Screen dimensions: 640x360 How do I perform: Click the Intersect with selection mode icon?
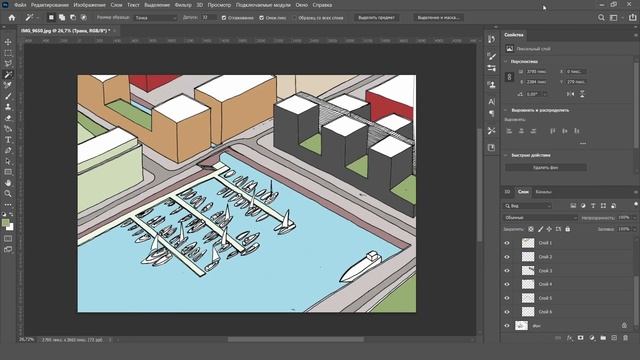(x=83, y=18)
